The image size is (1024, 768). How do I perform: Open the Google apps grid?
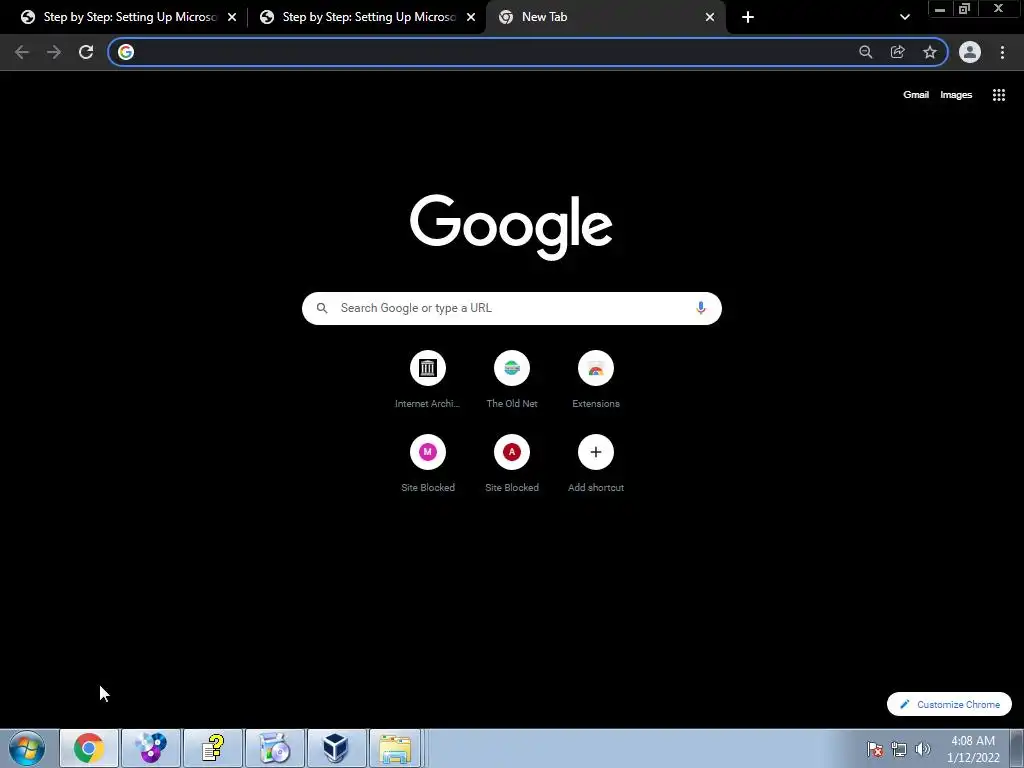pos(999,95)
